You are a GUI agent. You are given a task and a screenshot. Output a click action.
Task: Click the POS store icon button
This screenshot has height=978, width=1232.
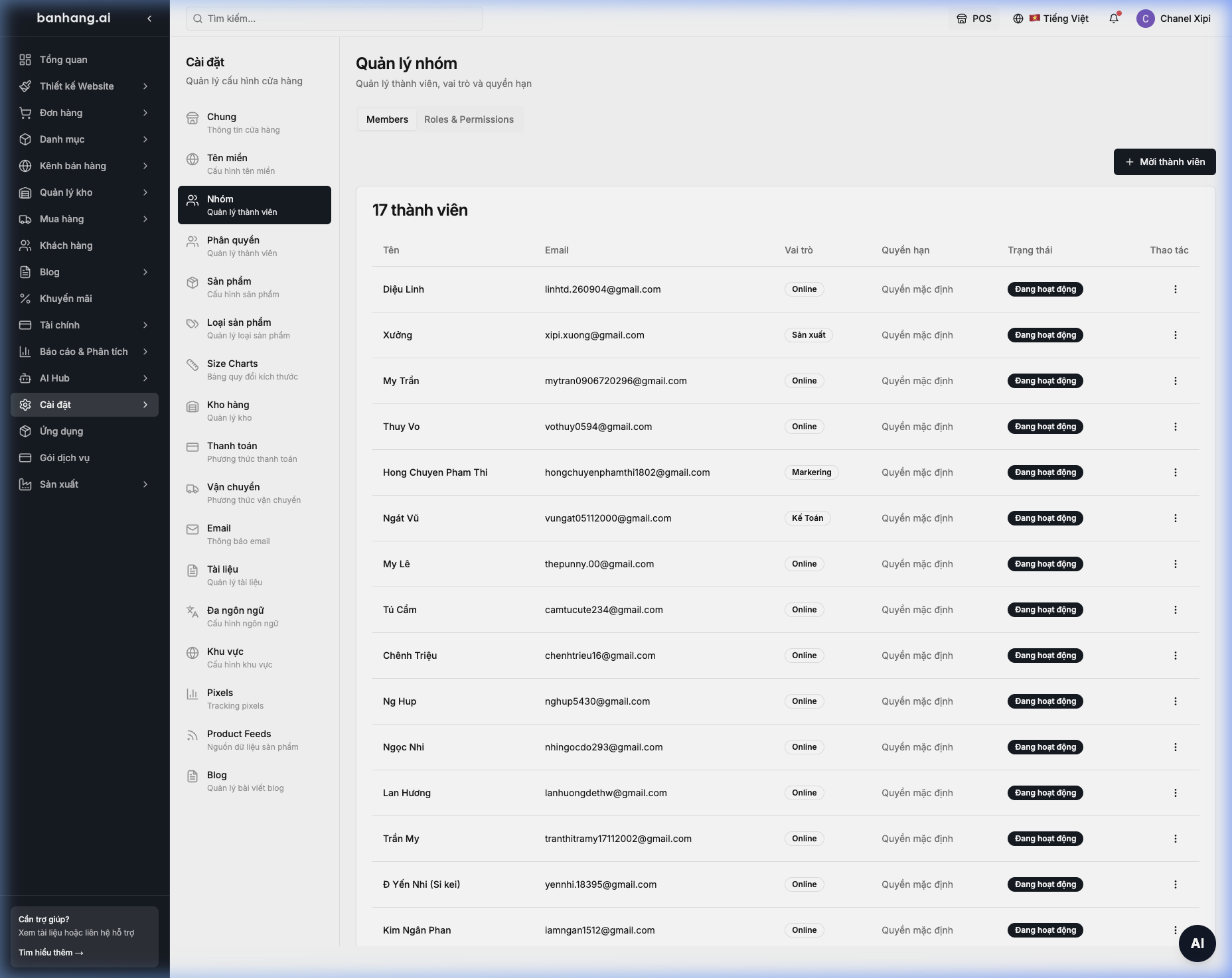(x=974, y=19)
